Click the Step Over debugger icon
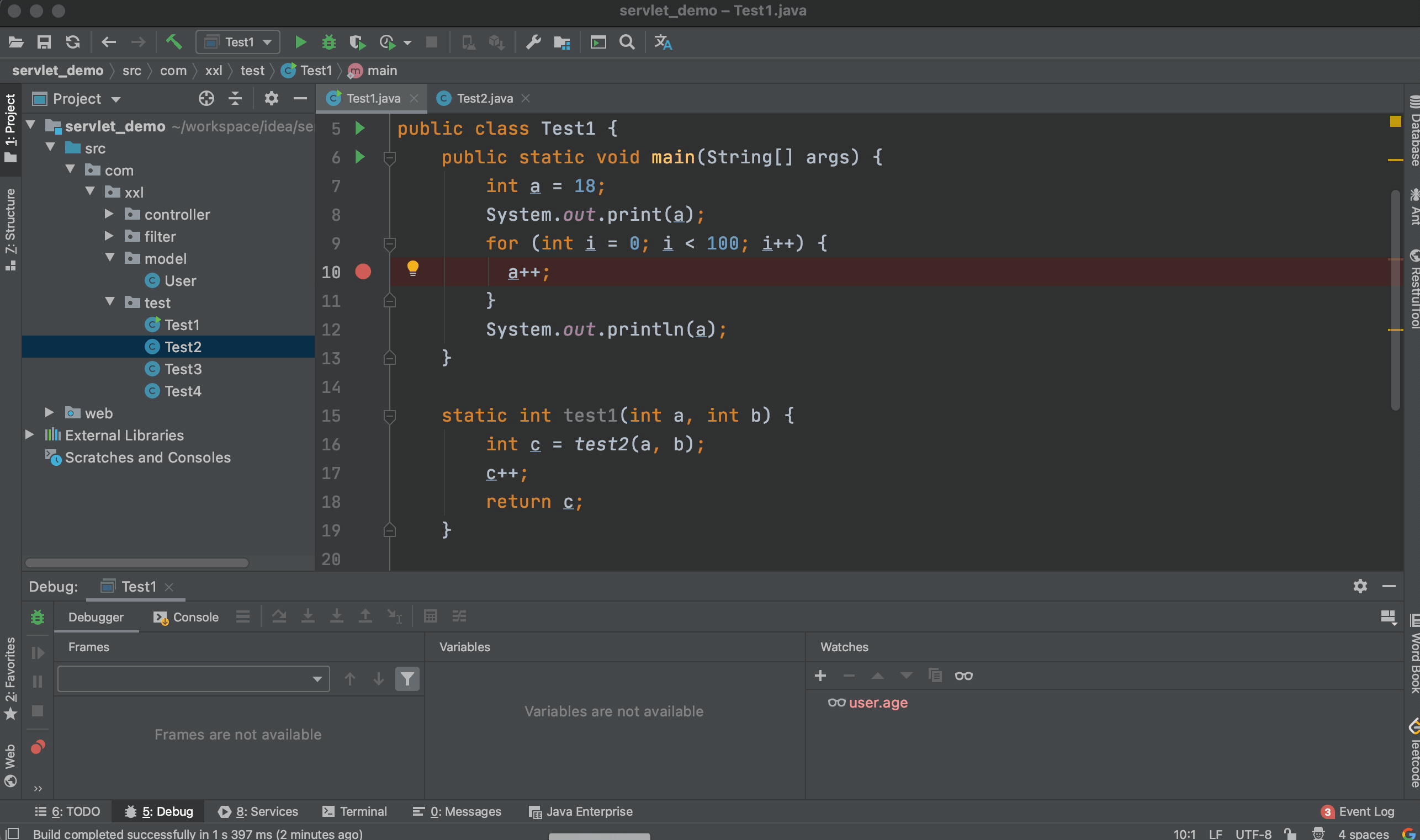This screenshot has height=840, width=1420. point(279,616)
